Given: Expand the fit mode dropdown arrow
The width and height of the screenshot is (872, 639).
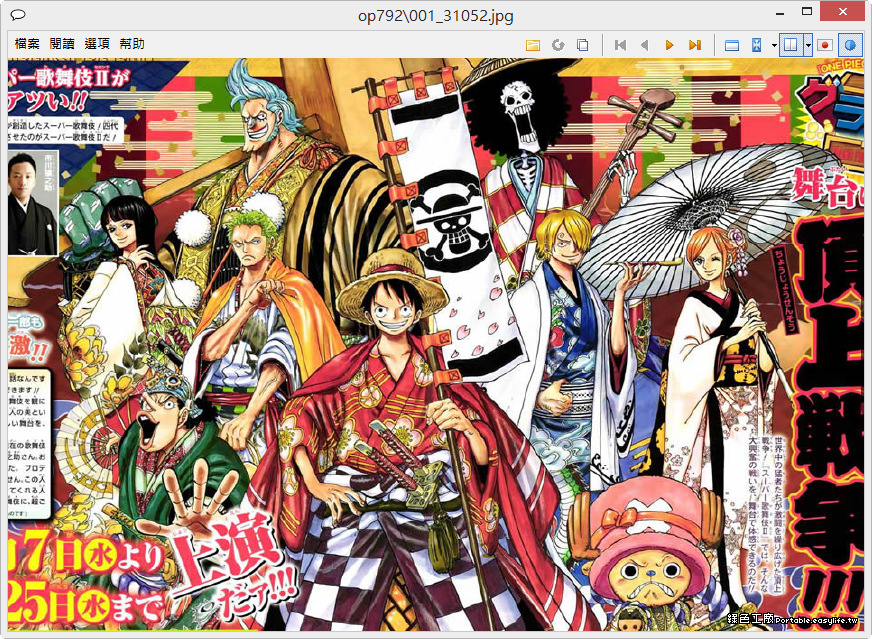Looking at the screenshot, I should (774, 45).
